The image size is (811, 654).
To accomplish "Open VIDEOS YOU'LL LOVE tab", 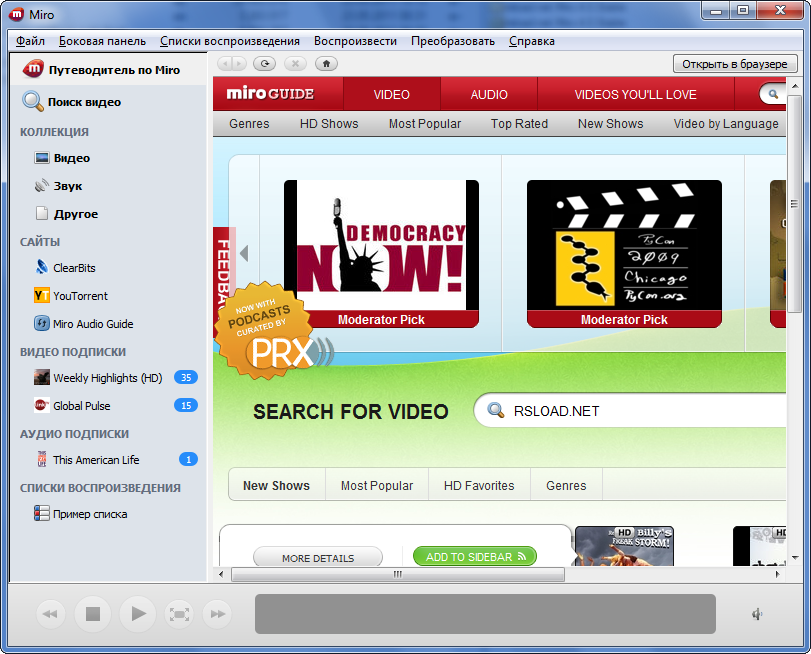I will tap(636, 94).
